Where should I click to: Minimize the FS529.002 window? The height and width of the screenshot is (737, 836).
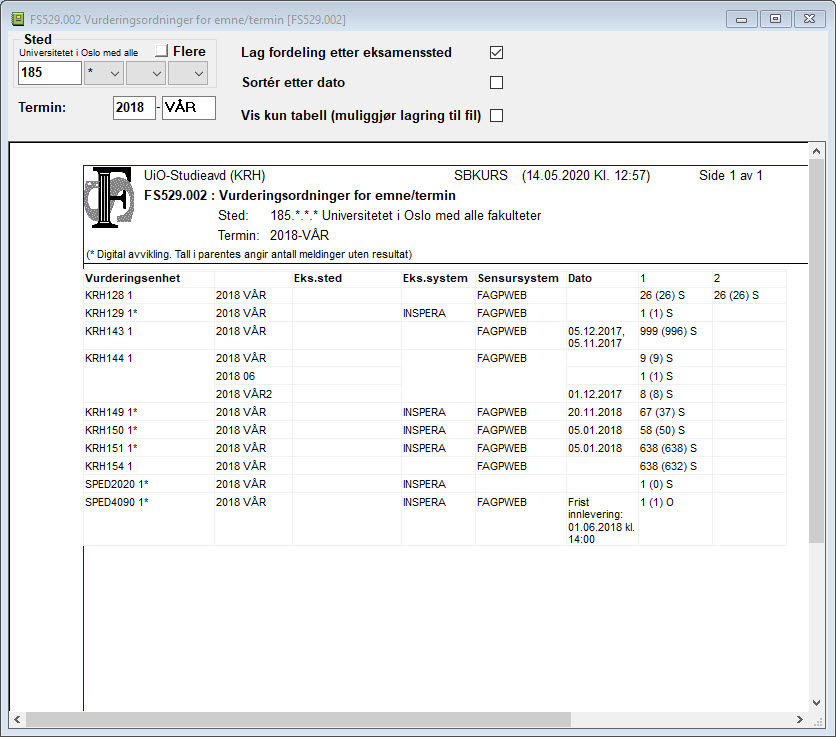click(x=741, y=19)
